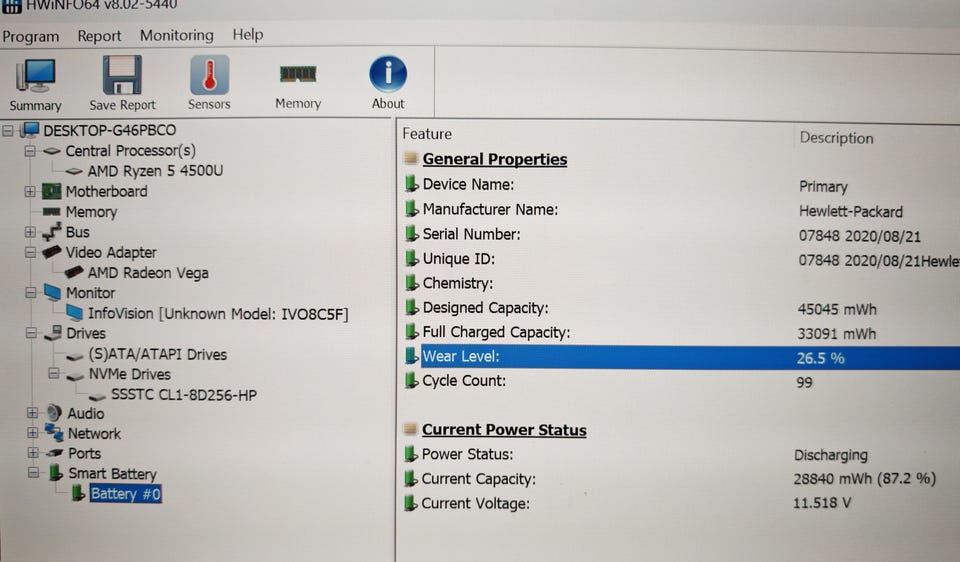Click the 33091 mWh value
Screen dimensions: 960x562
836,334
